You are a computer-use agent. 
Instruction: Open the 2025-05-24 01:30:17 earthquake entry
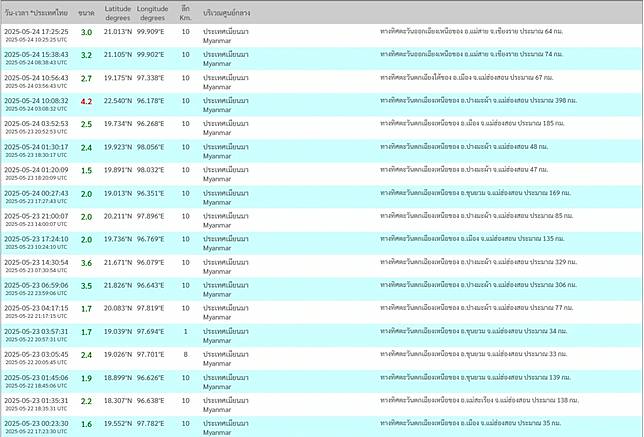[36, 146]
